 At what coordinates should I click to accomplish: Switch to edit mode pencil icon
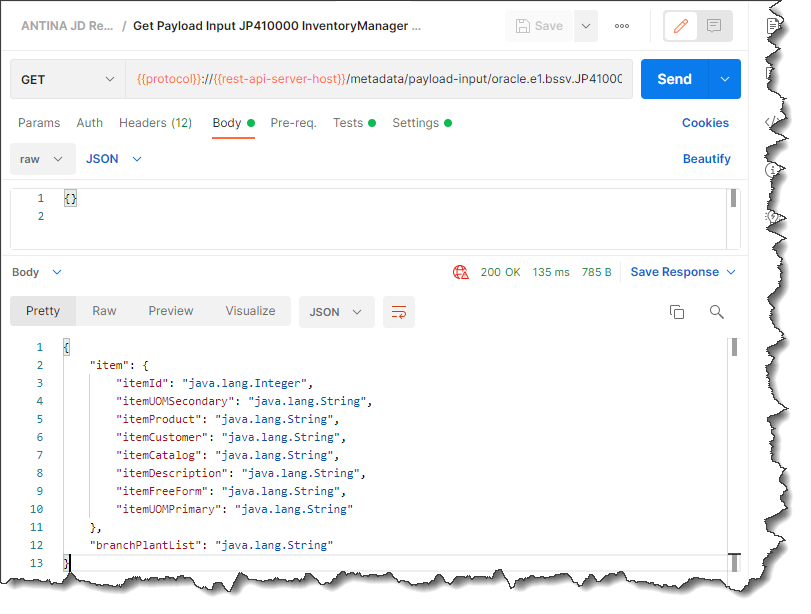(681, 26)
